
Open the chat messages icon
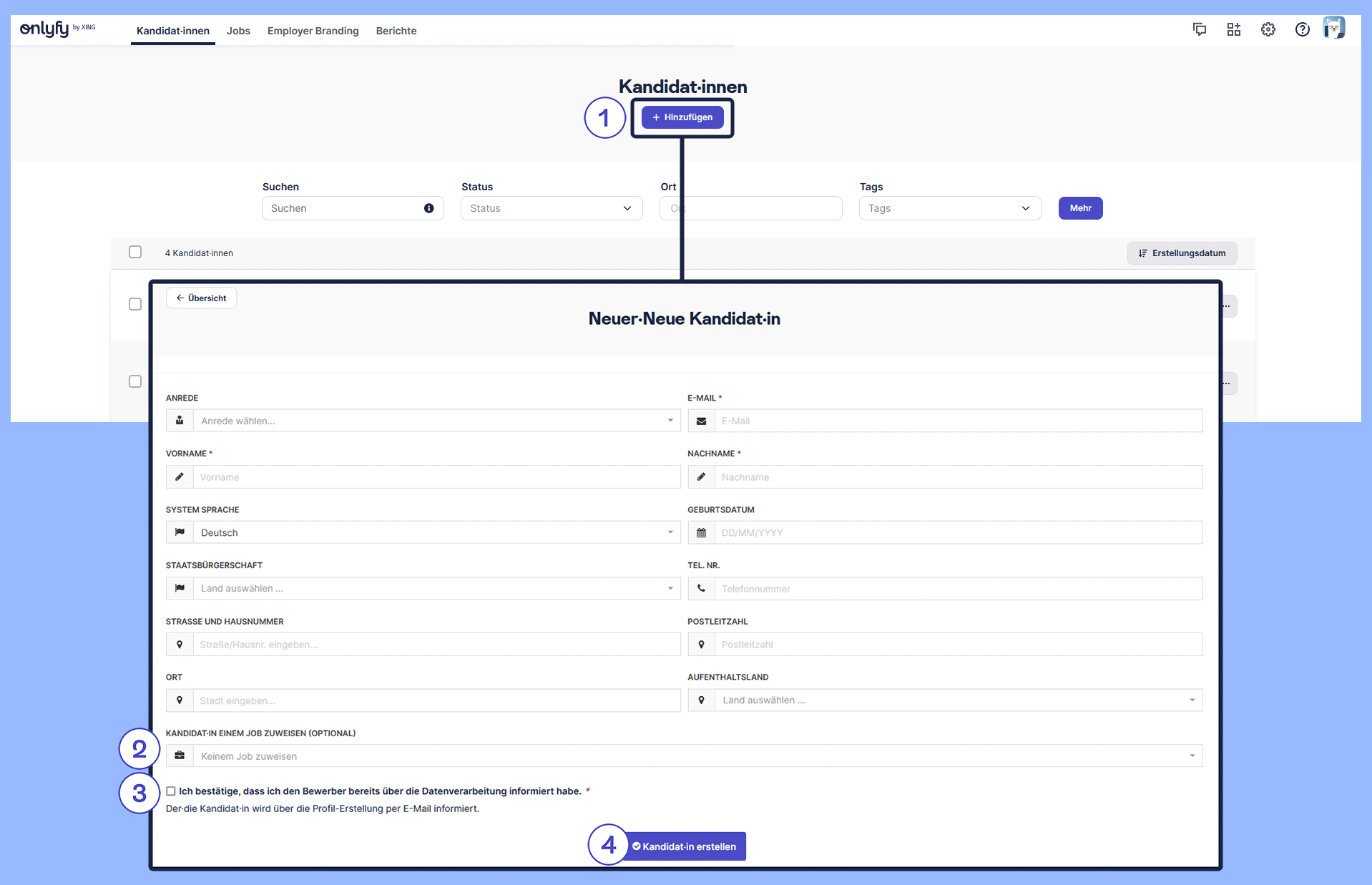point(1200,29)
